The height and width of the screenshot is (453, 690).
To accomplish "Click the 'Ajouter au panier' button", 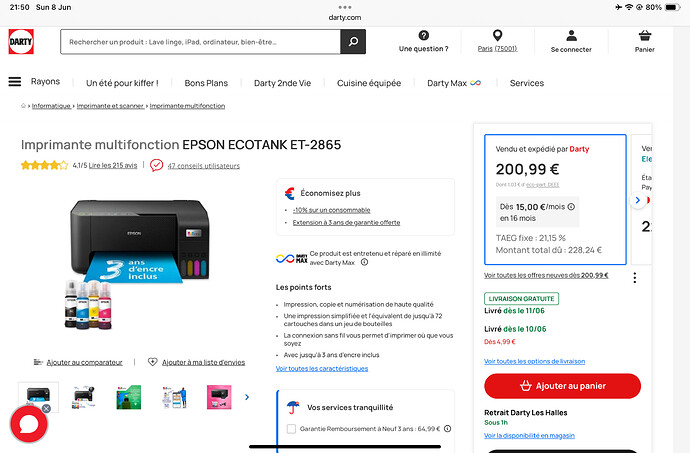I will 562,386.
